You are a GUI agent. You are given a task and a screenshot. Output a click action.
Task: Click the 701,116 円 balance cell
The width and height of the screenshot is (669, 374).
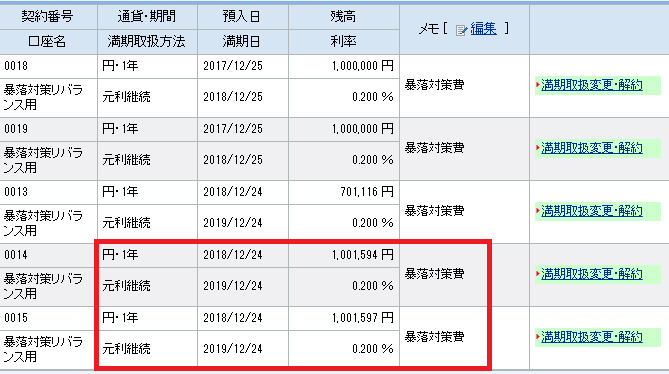[x=344, y=192]
